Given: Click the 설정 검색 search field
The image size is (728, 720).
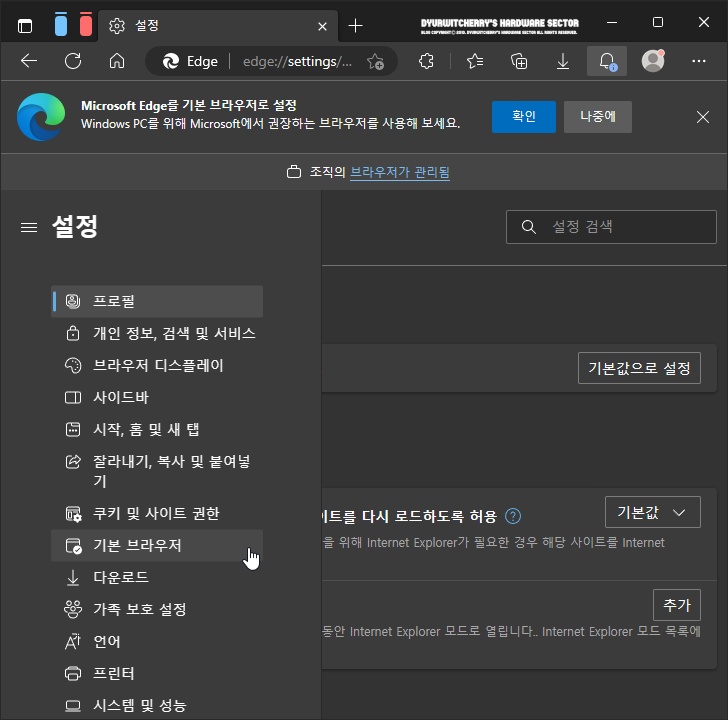Looking at the screenshot, I should (x=611, y=227).
